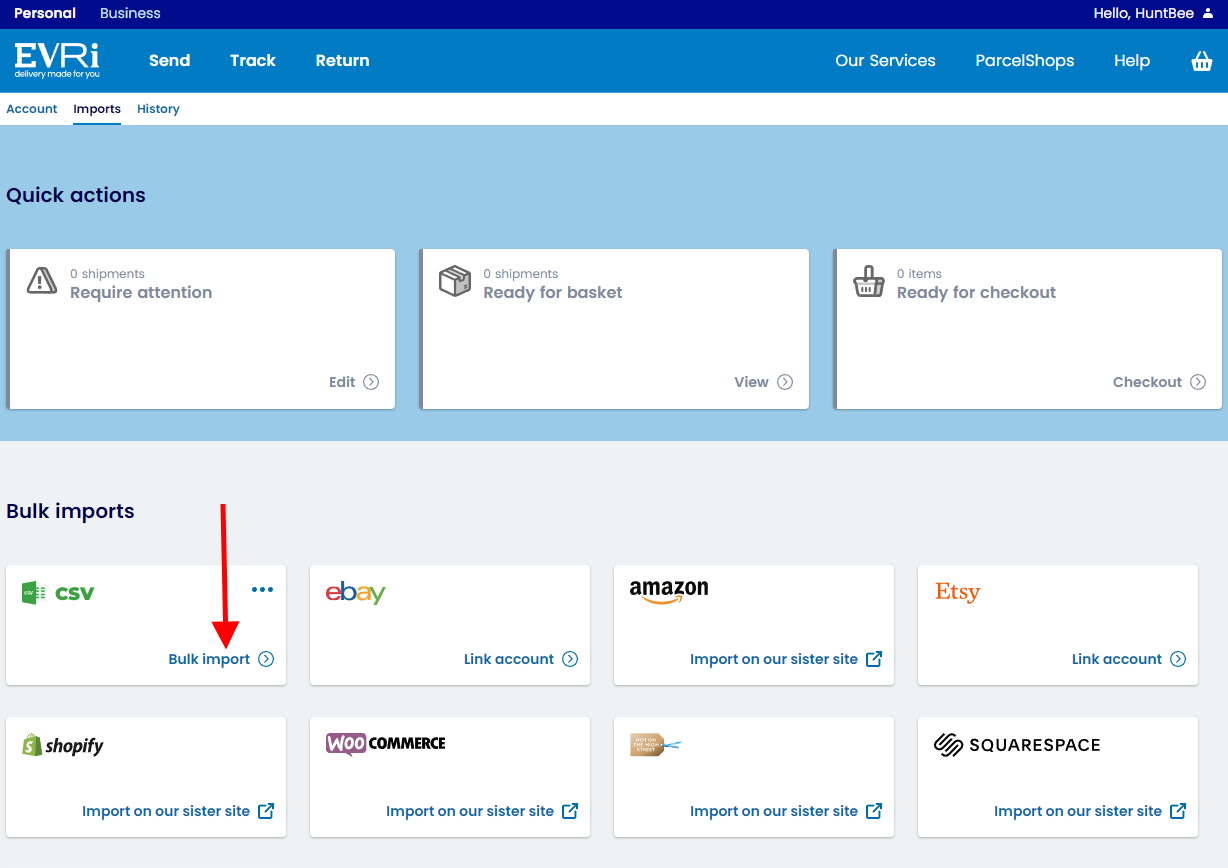Click the Hello, HuntBee greeting
The image size is (1228, 868).
click(1145, 13)
